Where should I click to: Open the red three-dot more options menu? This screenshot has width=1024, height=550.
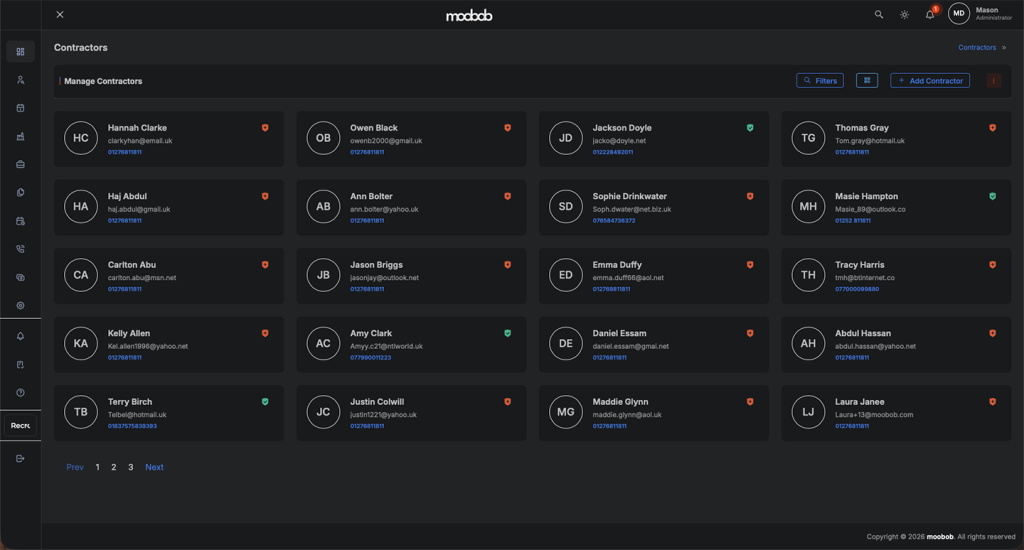coord(993,81)
